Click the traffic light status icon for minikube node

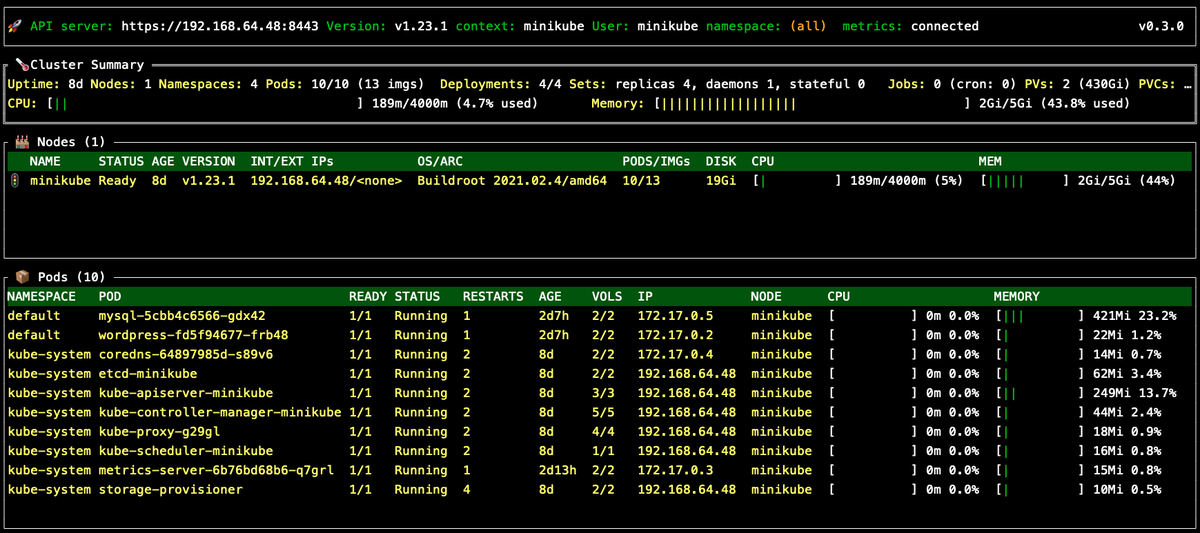point(15,181)
